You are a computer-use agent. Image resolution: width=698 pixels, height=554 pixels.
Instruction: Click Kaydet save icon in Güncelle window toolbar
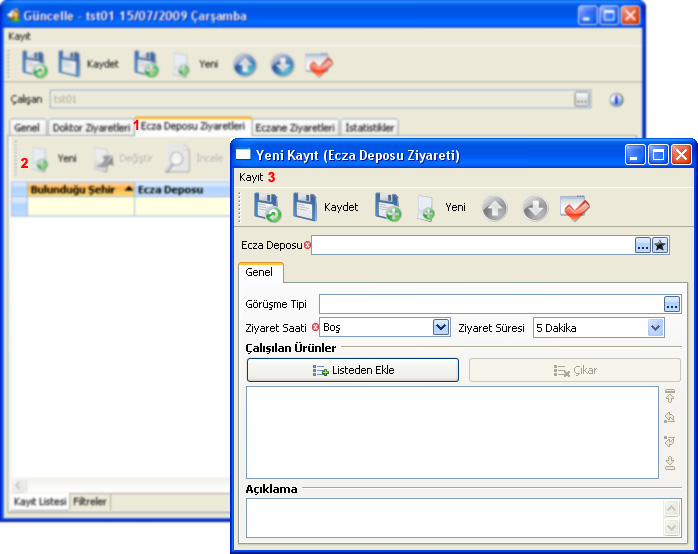[69, 65]
